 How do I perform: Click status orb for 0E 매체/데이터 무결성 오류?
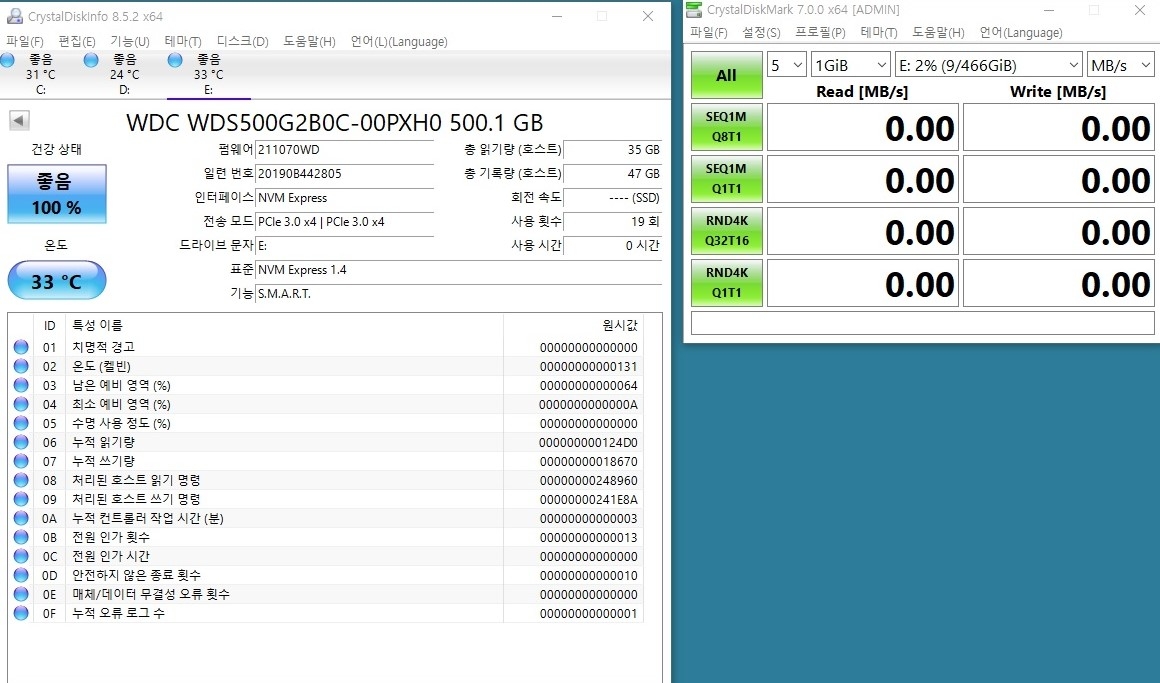point(21,594)
